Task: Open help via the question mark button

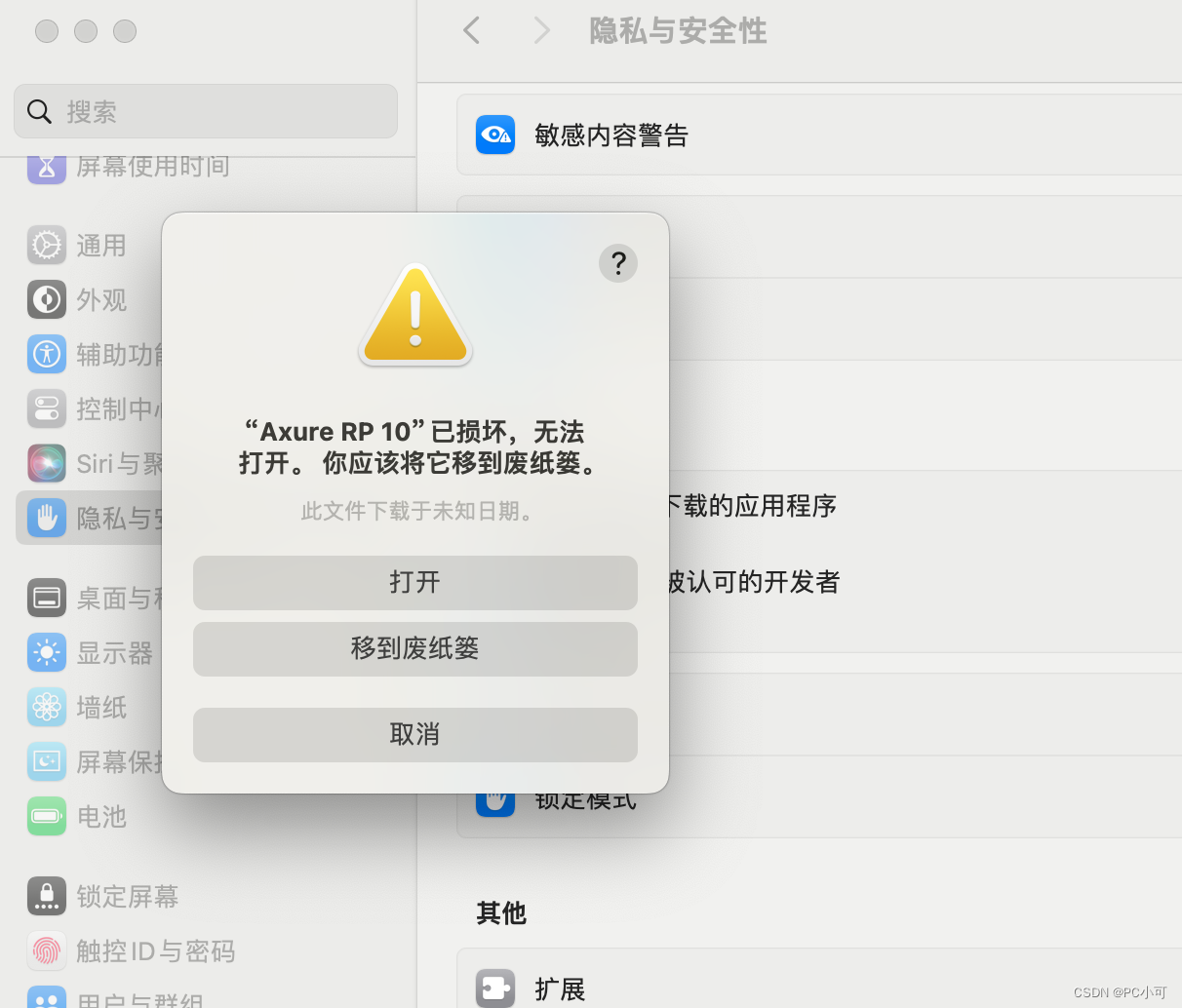Action: click(x=618, y=263)
